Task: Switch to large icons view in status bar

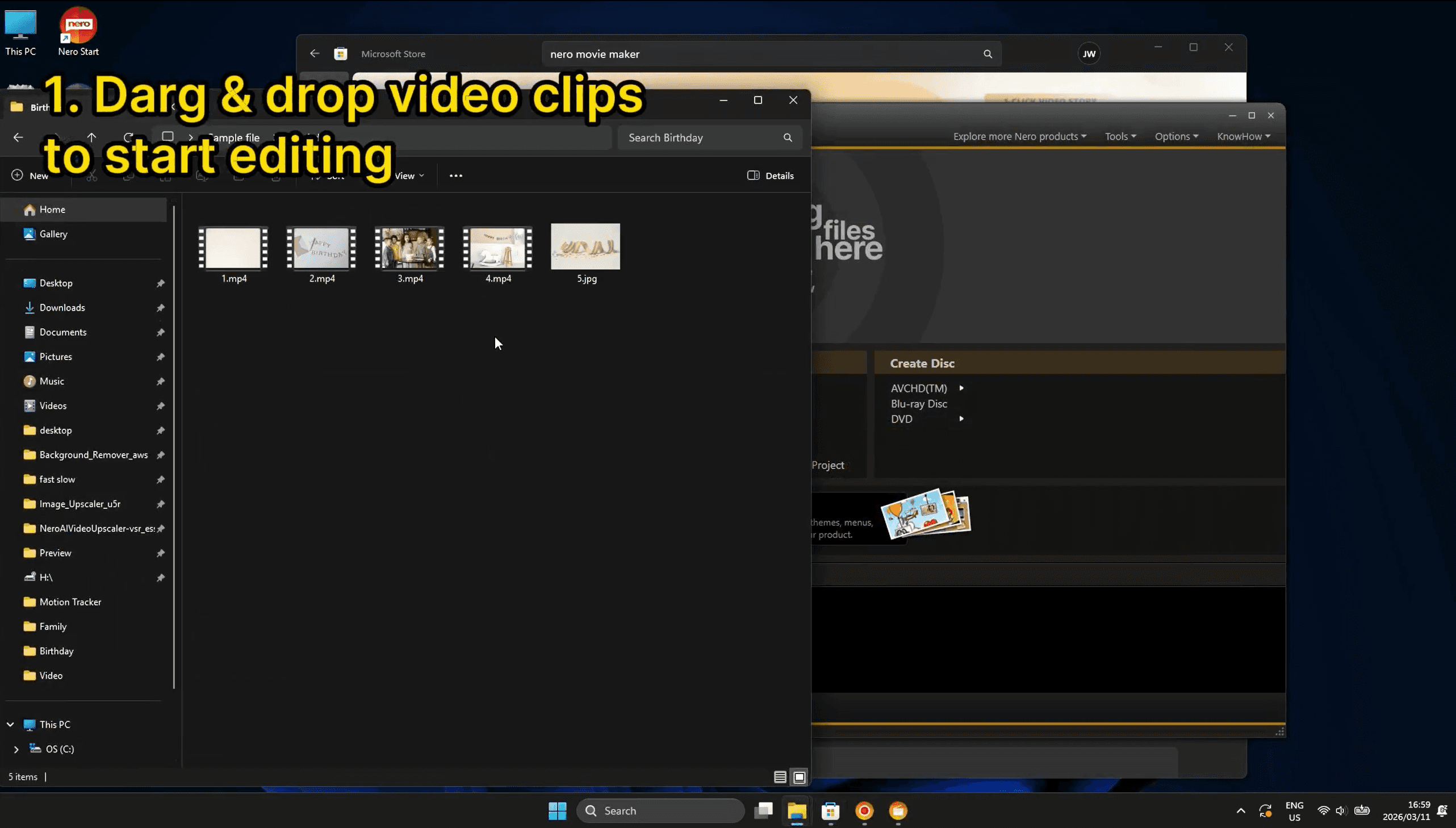Action: [x=800, y=777]
